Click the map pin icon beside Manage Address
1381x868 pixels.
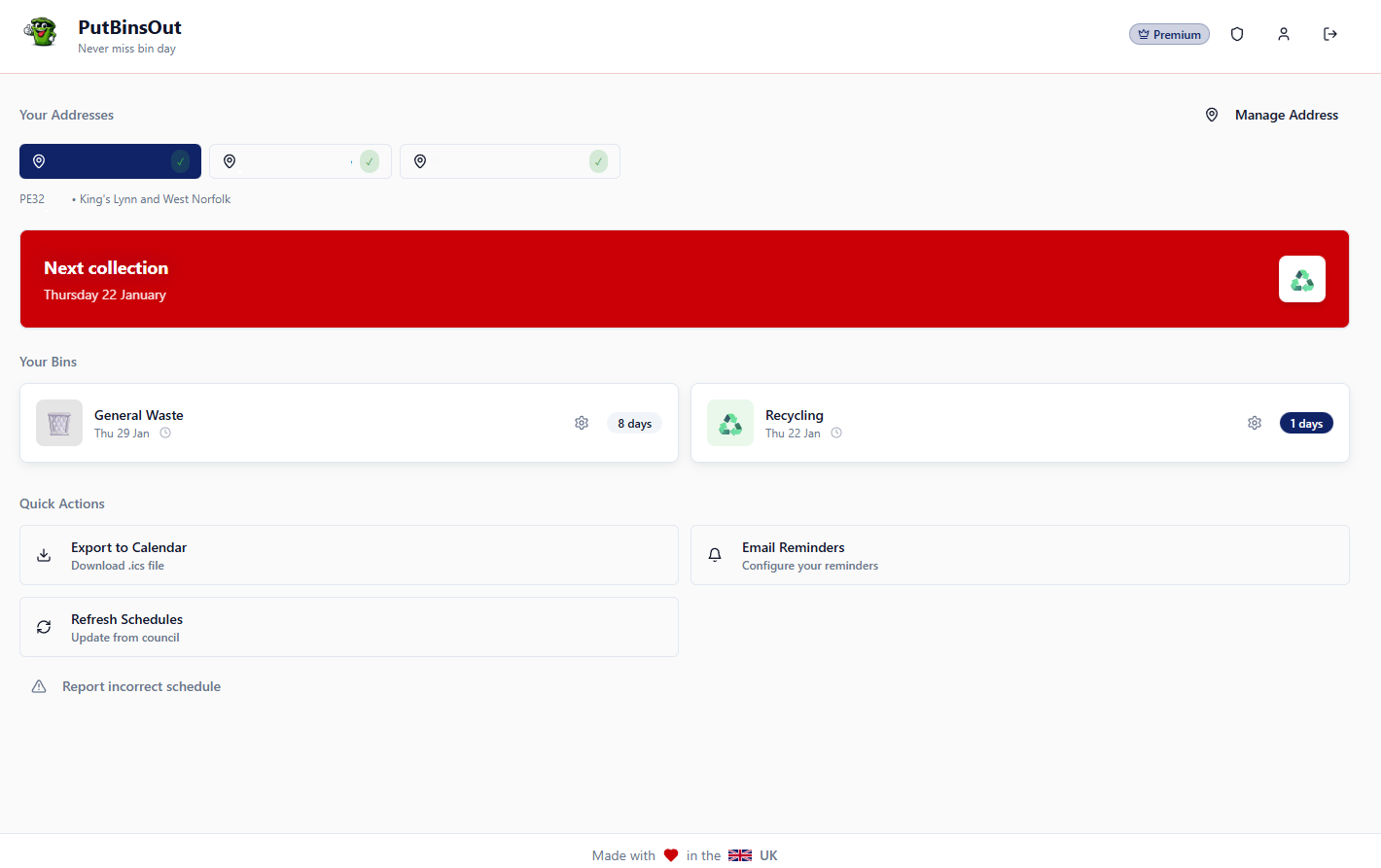tap(1212, 115)
